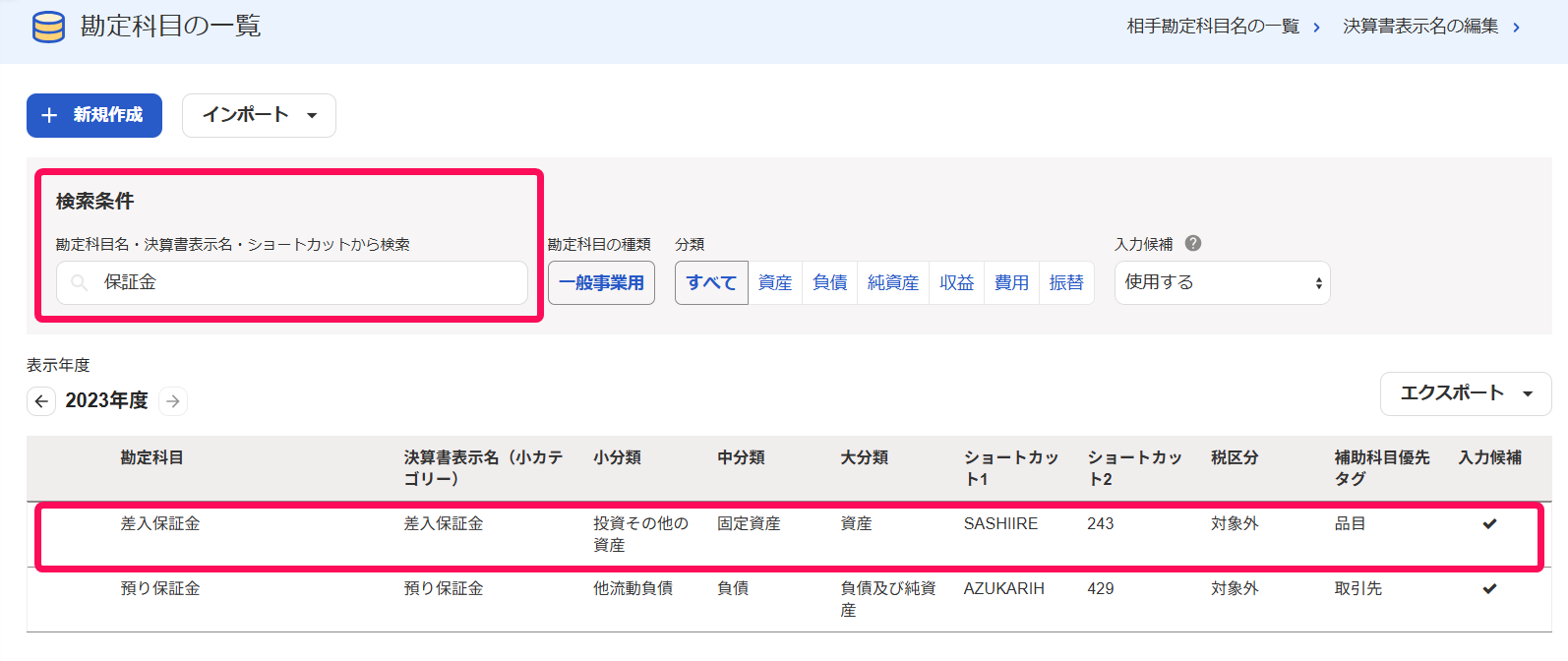Click the help icon next to 入力候補
This screenshot has width=1568, height=661.
[1193, 243]
